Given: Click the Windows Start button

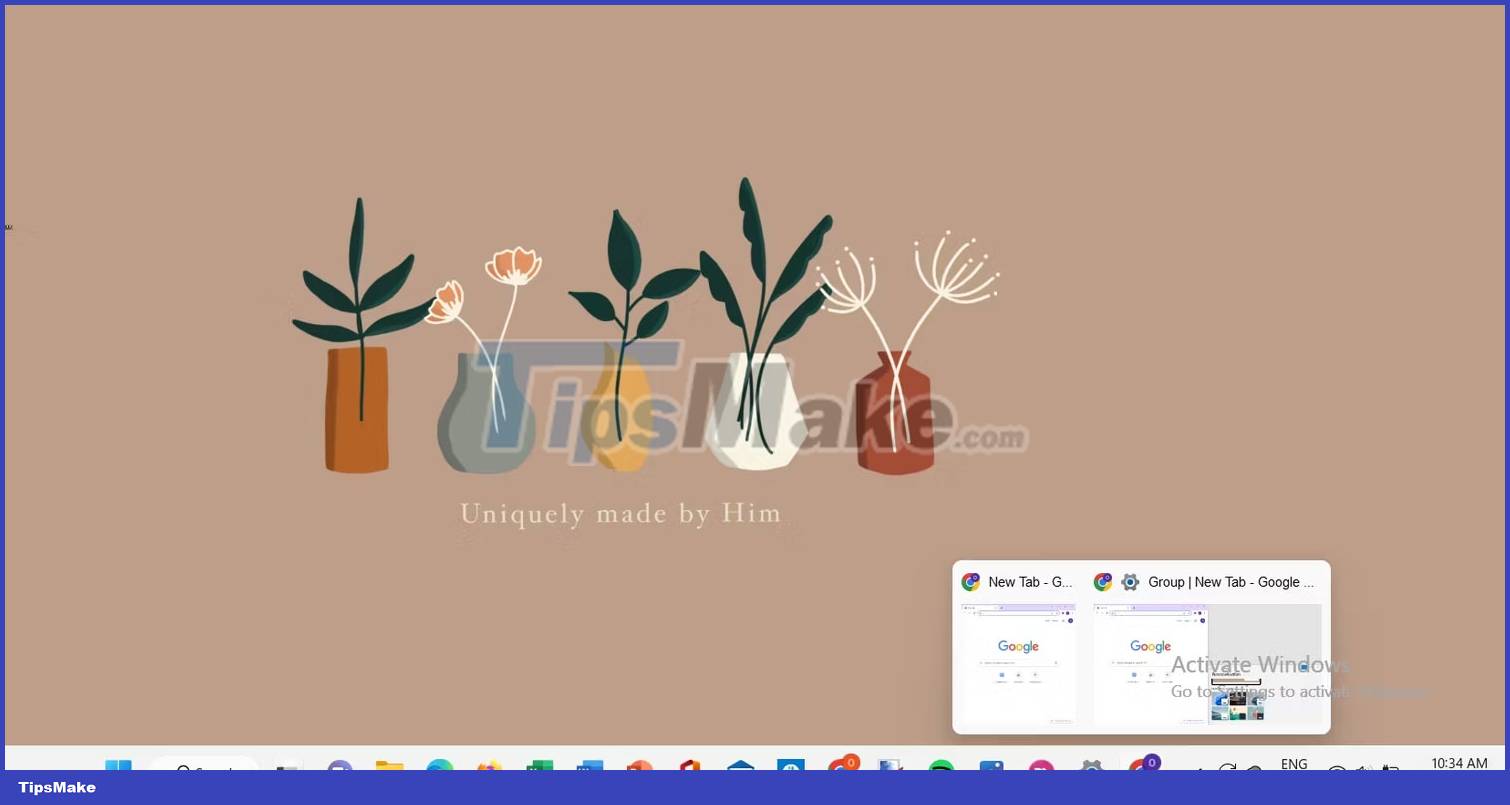Looking at the screenshot, I should click(x=120, y=770).
